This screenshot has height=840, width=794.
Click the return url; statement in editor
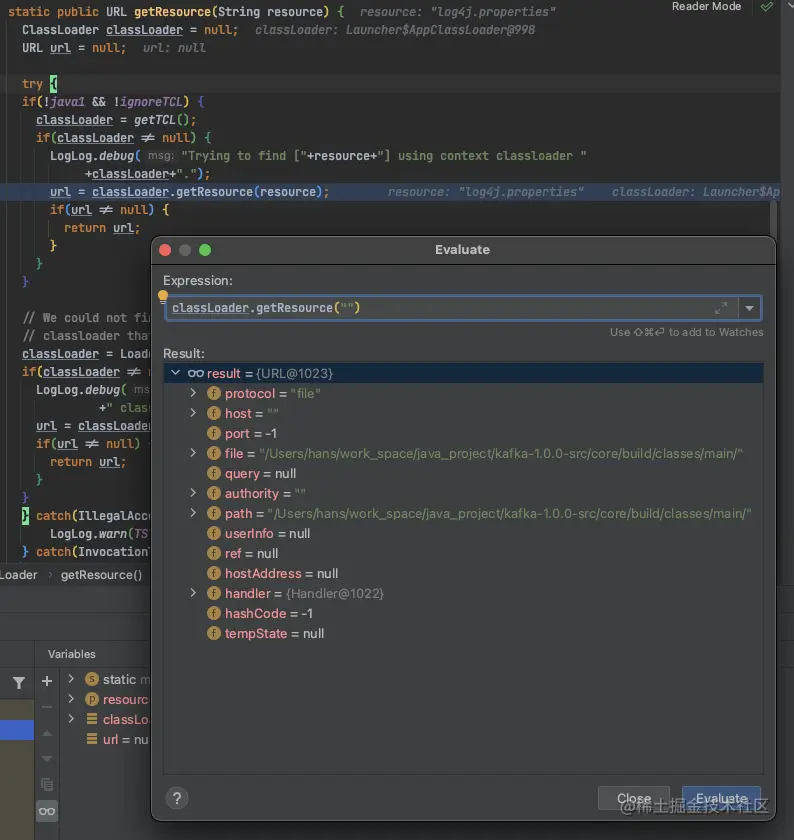tap(102, 228)
